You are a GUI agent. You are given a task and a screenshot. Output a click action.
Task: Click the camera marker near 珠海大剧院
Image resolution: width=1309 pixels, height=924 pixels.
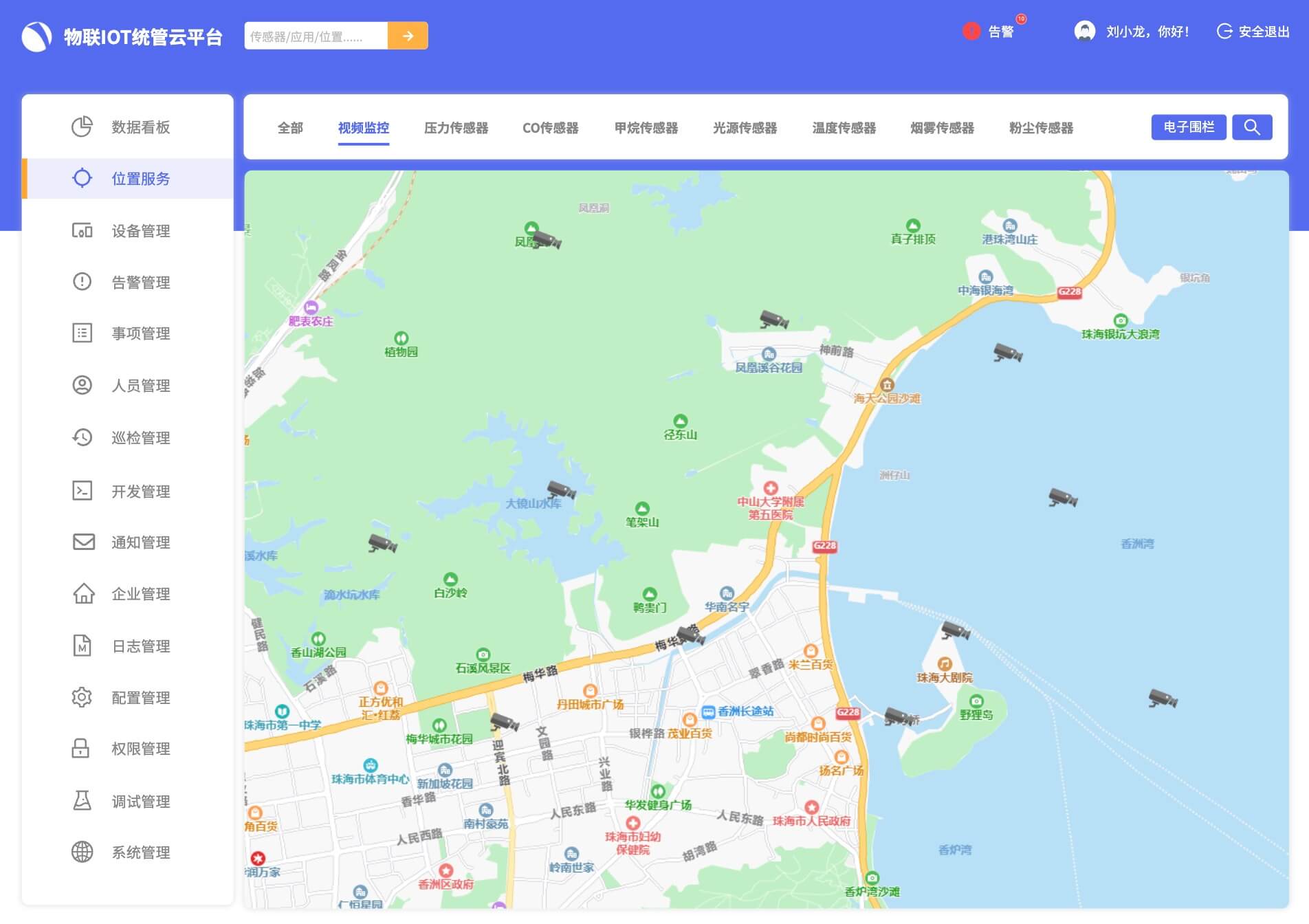[955, 630]
